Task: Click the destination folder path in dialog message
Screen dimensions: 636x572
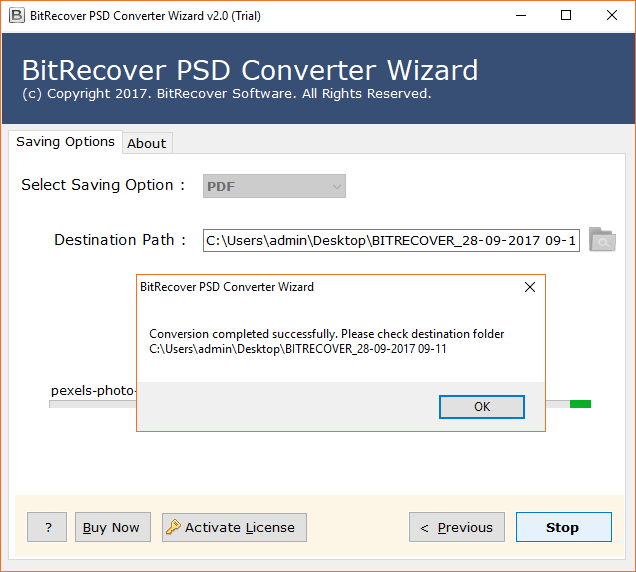Action: 298,349
